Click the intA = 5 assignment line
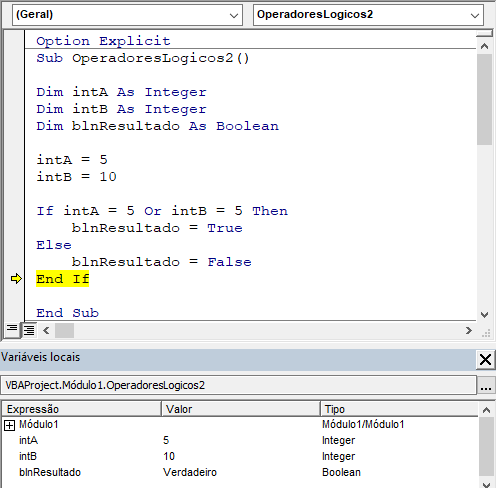The height and width of the screenshot is (488, 496). (72, 160)
